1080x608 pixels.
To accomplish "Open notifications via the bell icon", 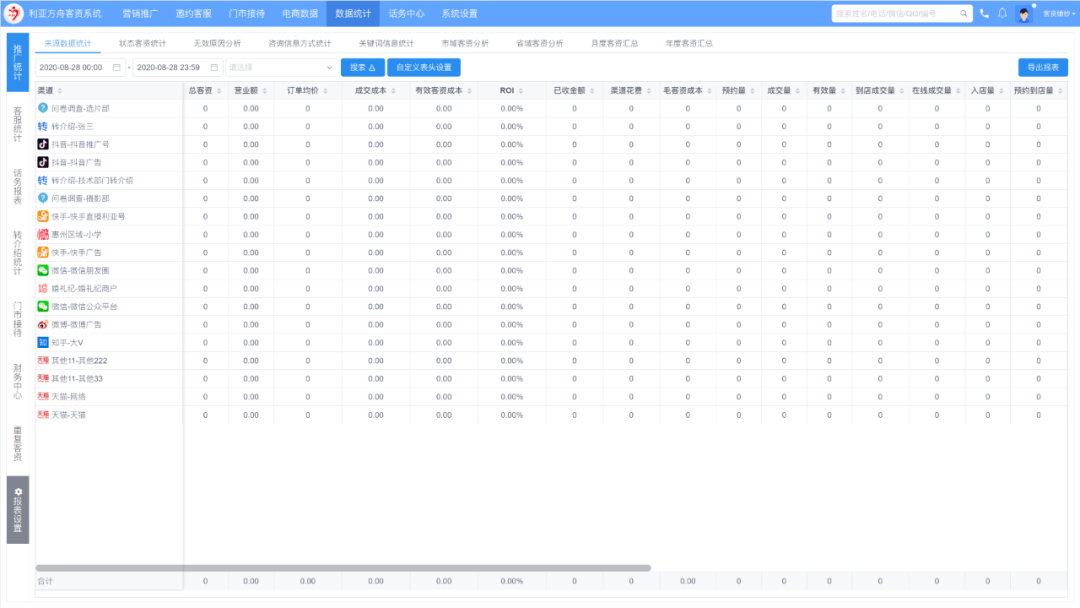I will pyautogui.click(x=1002, y=14).
